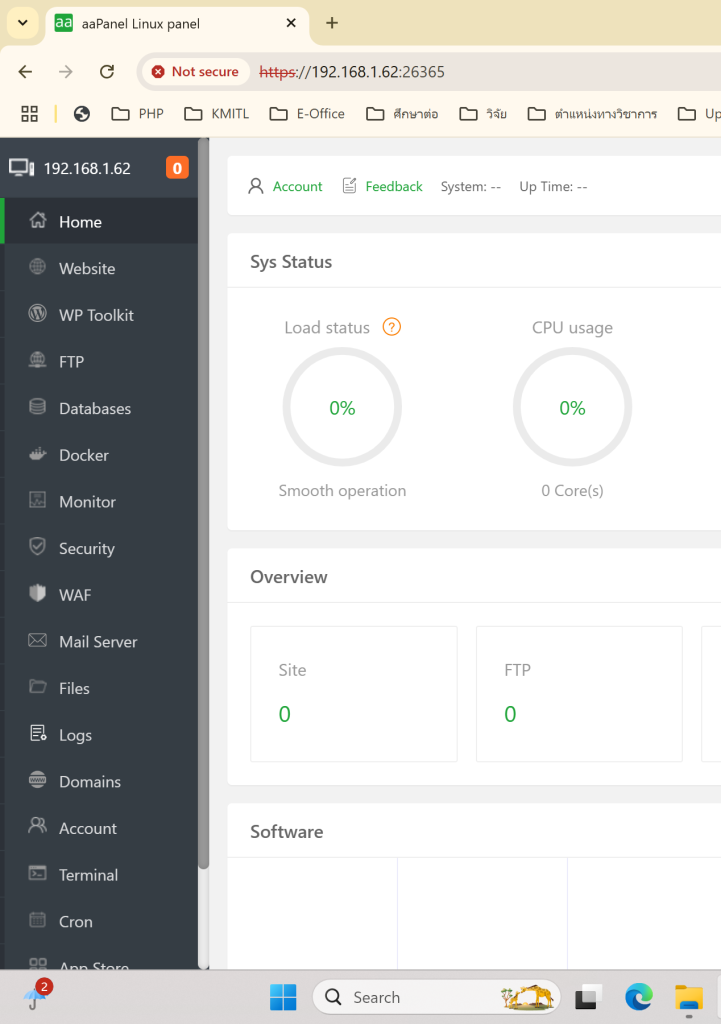Click the top bar Account person icon
Screen dimensions: 721x1024
point(256,186)
